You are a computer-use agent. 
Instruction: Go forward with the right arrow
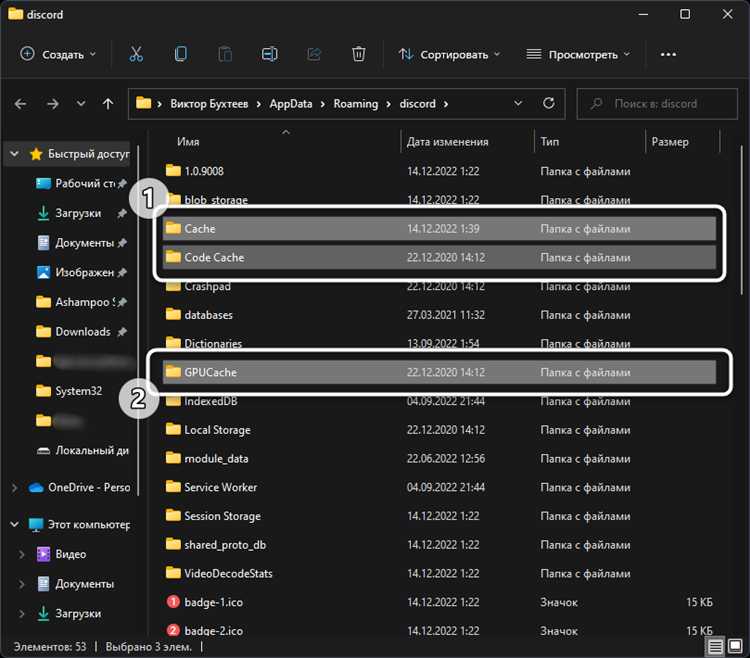click(53, 104)
